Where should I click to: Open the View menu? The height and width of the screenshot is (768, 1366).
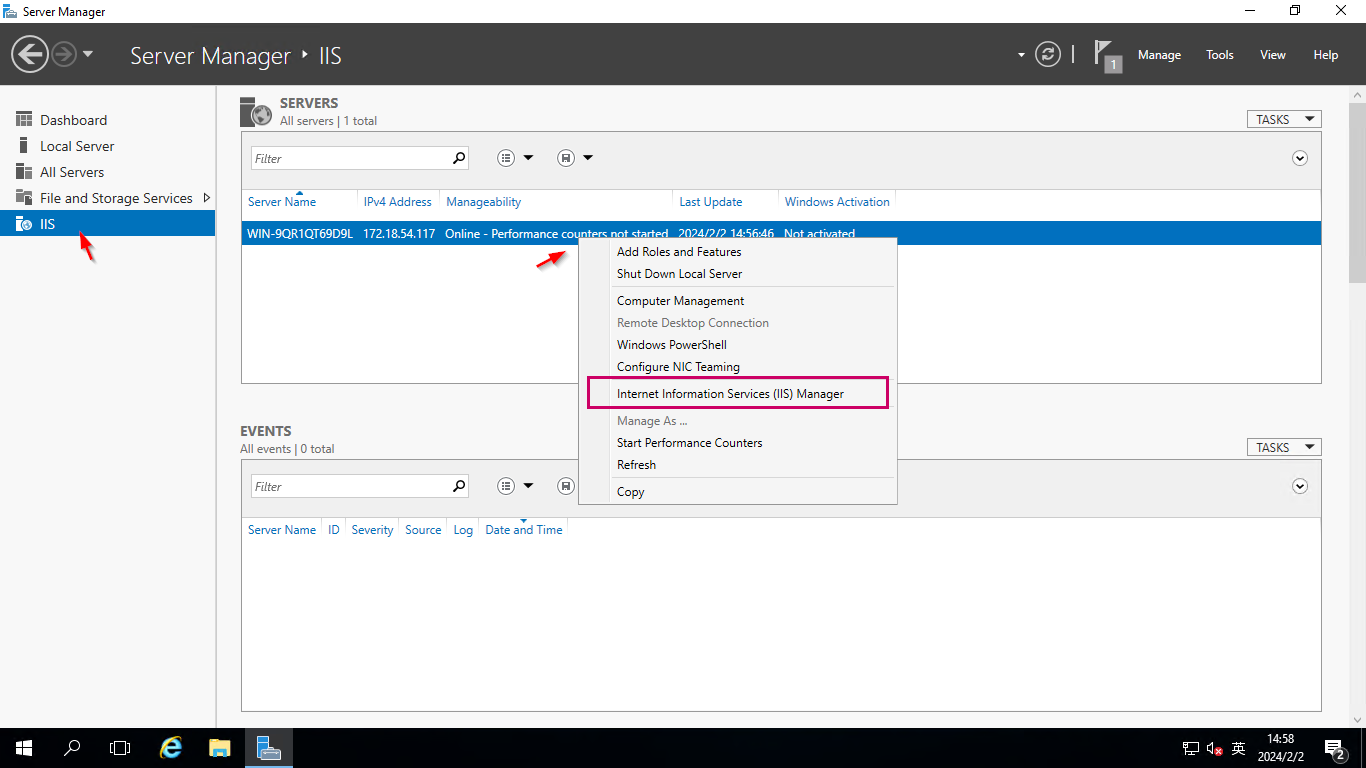(x=1273, y=55)
